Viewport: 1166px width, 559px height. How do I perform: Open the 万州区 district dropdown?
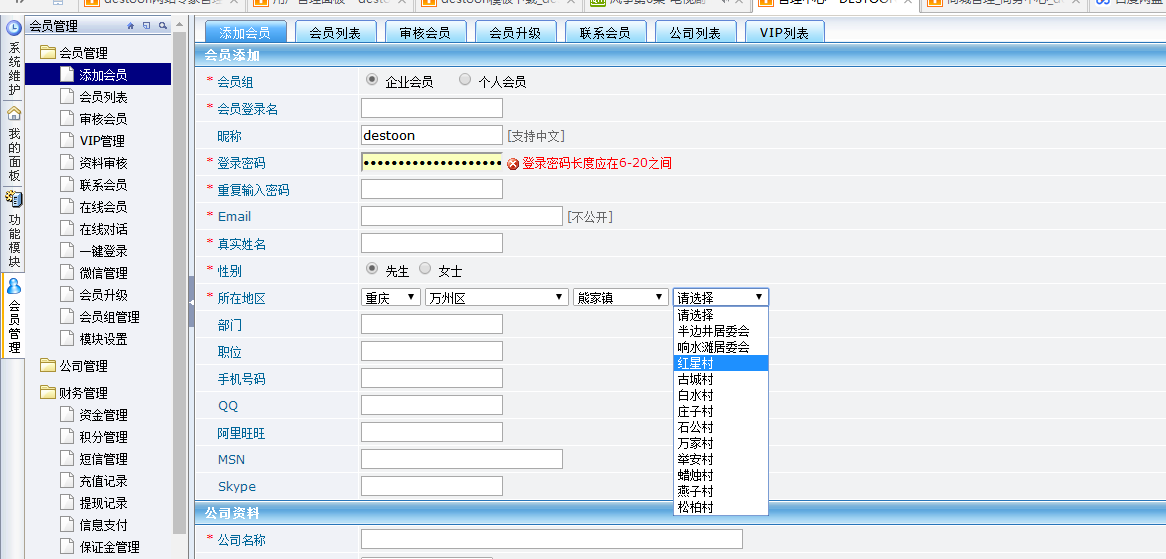tap(496, 297)
